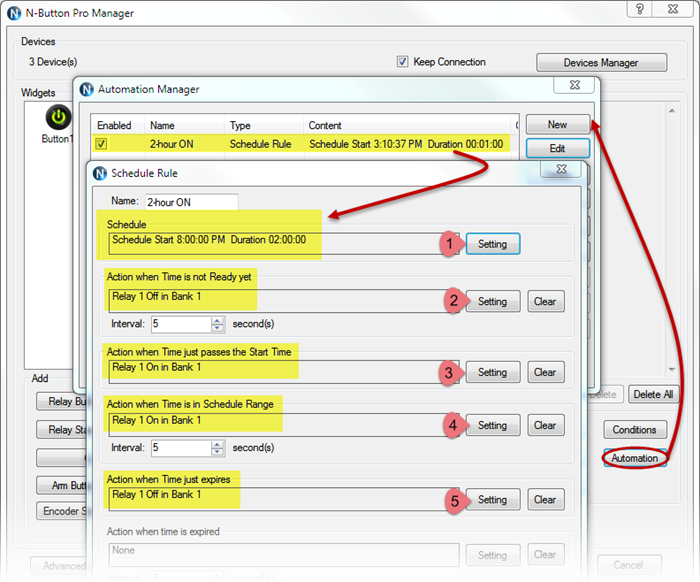Uncheck the Enabled box for 2-hour ON rule
700x582 pixels.
click(101, 144)
